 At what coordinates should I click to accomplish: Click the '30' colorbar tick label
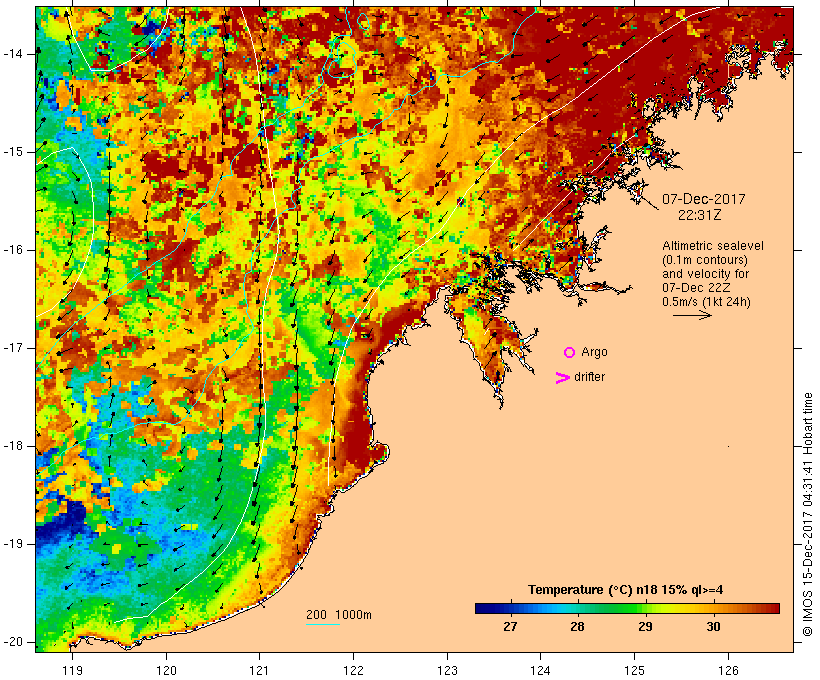(713, 626)
